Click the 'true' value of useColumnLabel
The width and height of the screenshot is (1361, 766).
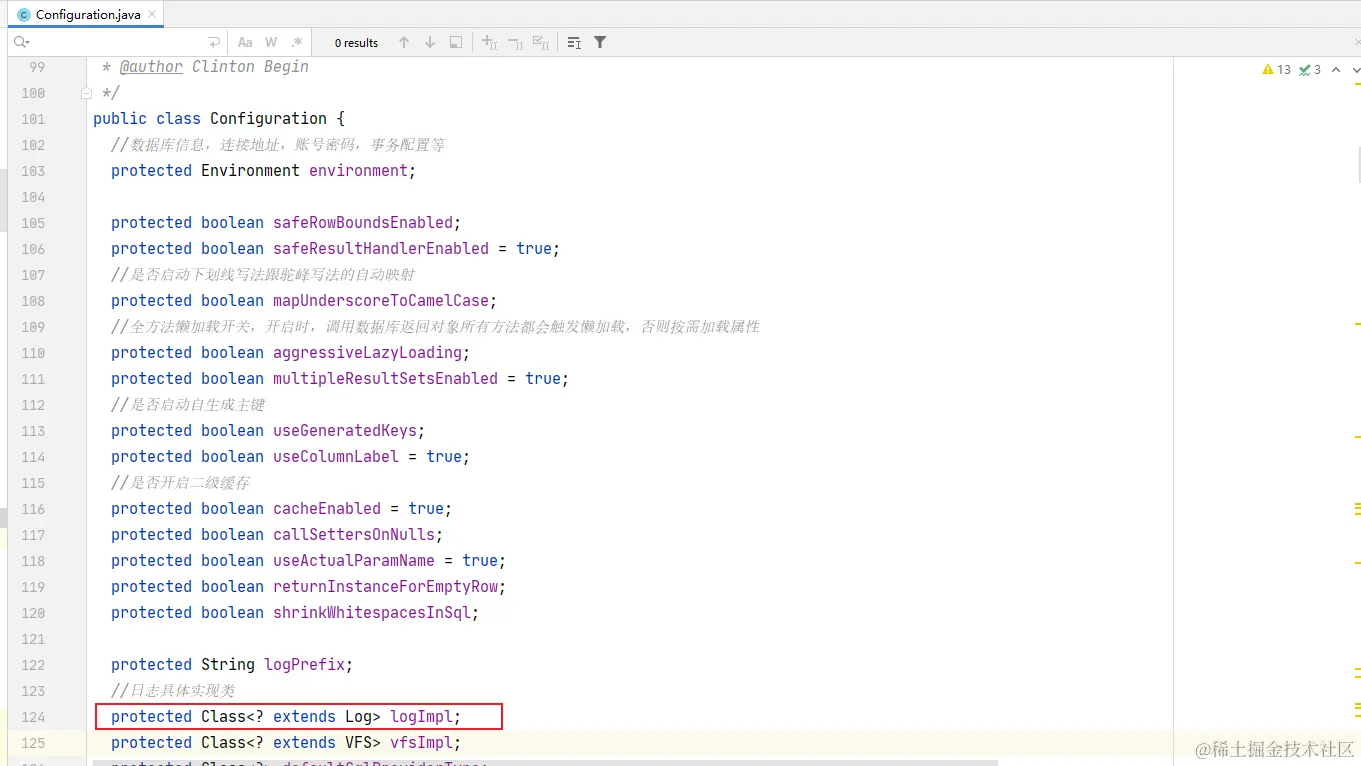tap(444, 456)
